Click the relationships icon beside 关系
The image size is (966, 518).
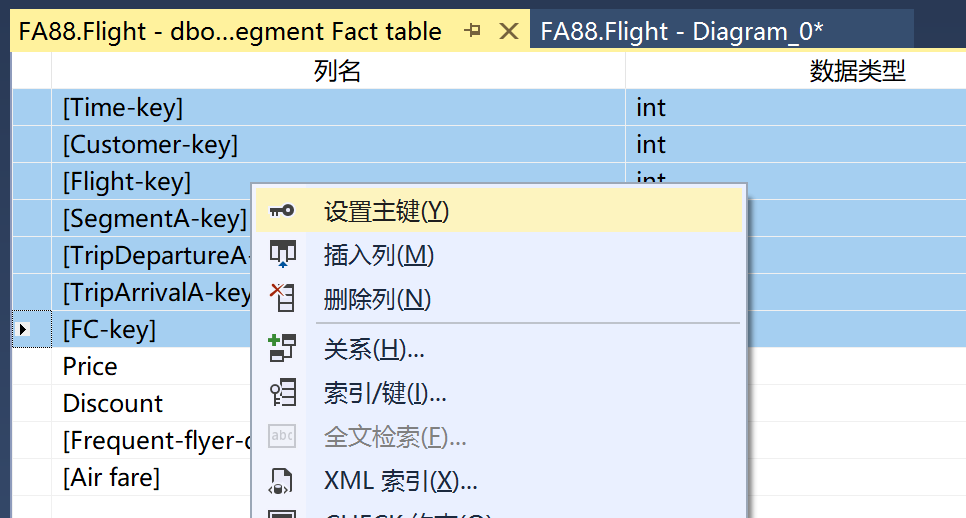(282, 348)
